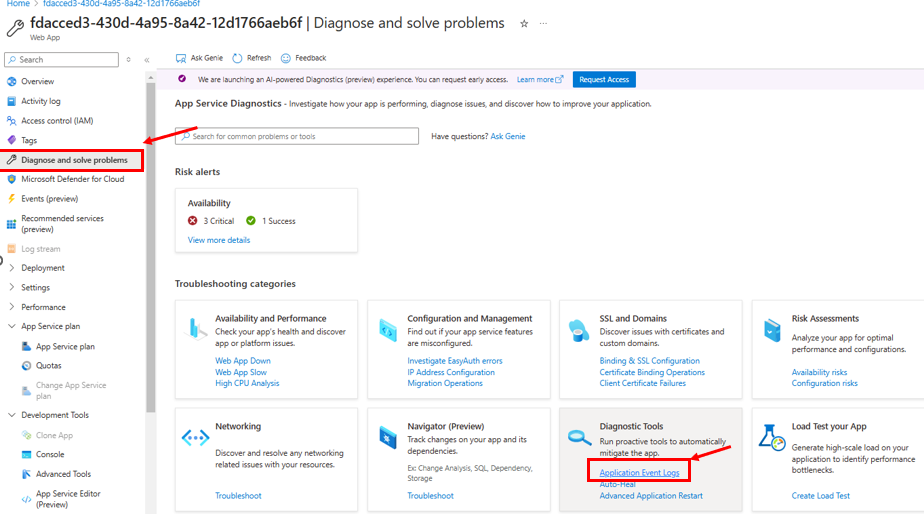Expand the Performance section in sidebar
924x514 pixels.
pos(12,307)
